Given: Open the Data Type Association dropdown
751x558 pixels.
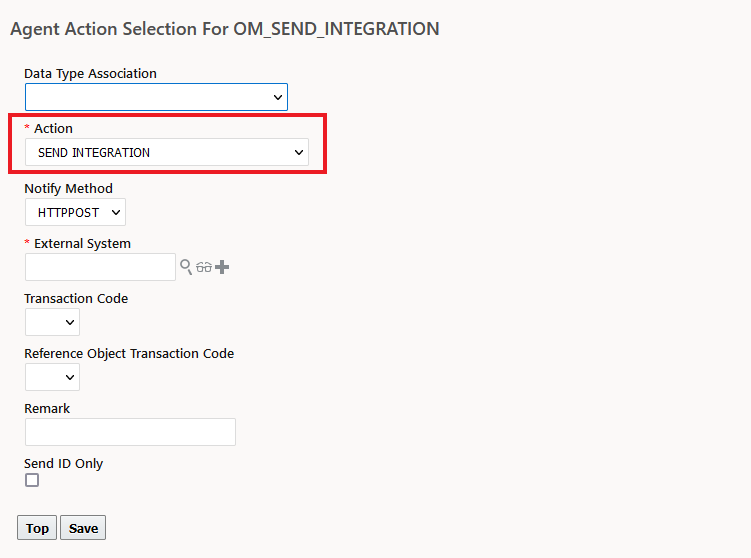Looking at the screenshot, I should 156,97.
